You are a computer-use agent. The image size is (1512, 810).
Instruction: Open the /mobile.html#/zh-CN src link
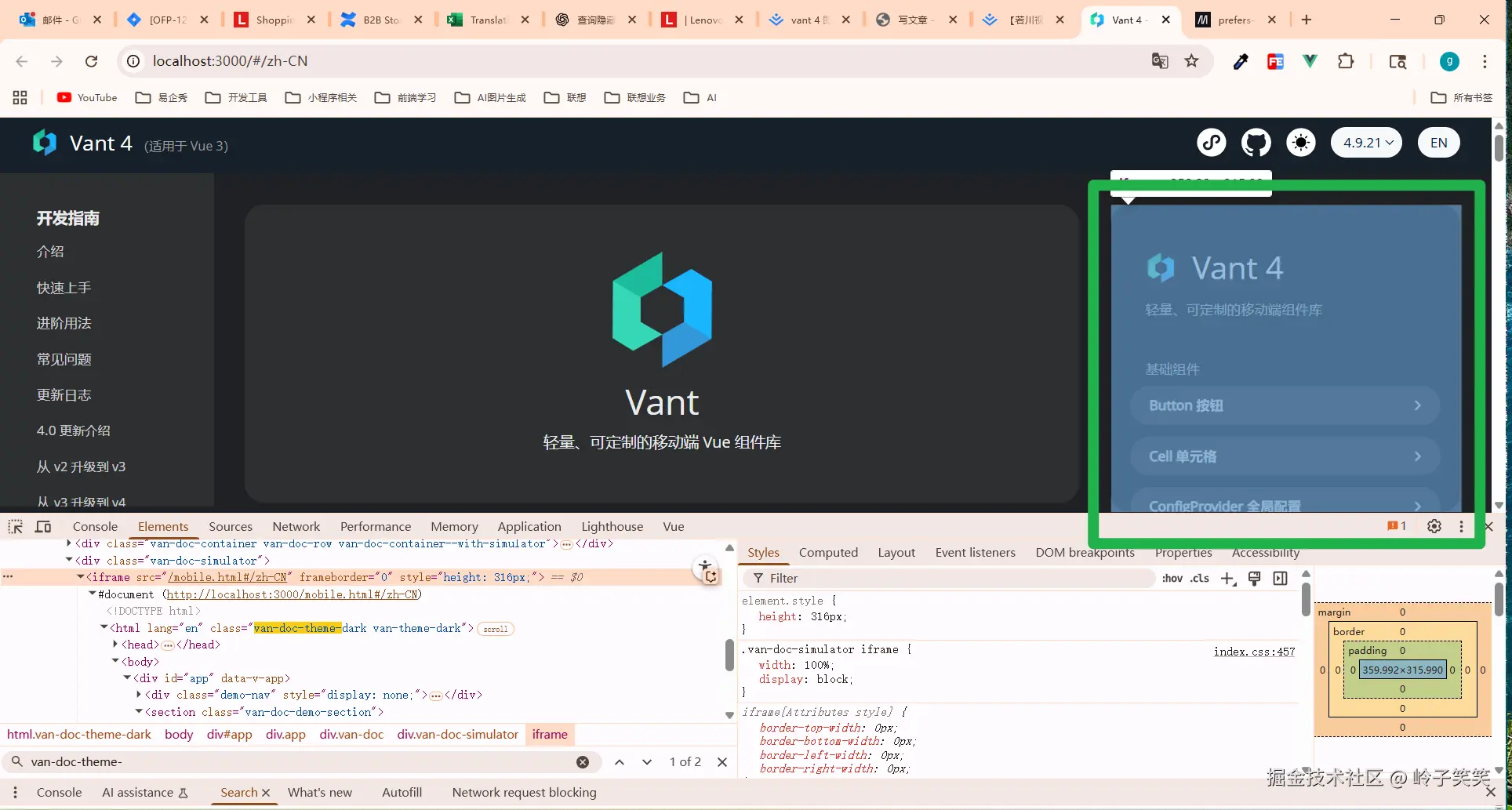pyautogui.click(x=227, y=577)
